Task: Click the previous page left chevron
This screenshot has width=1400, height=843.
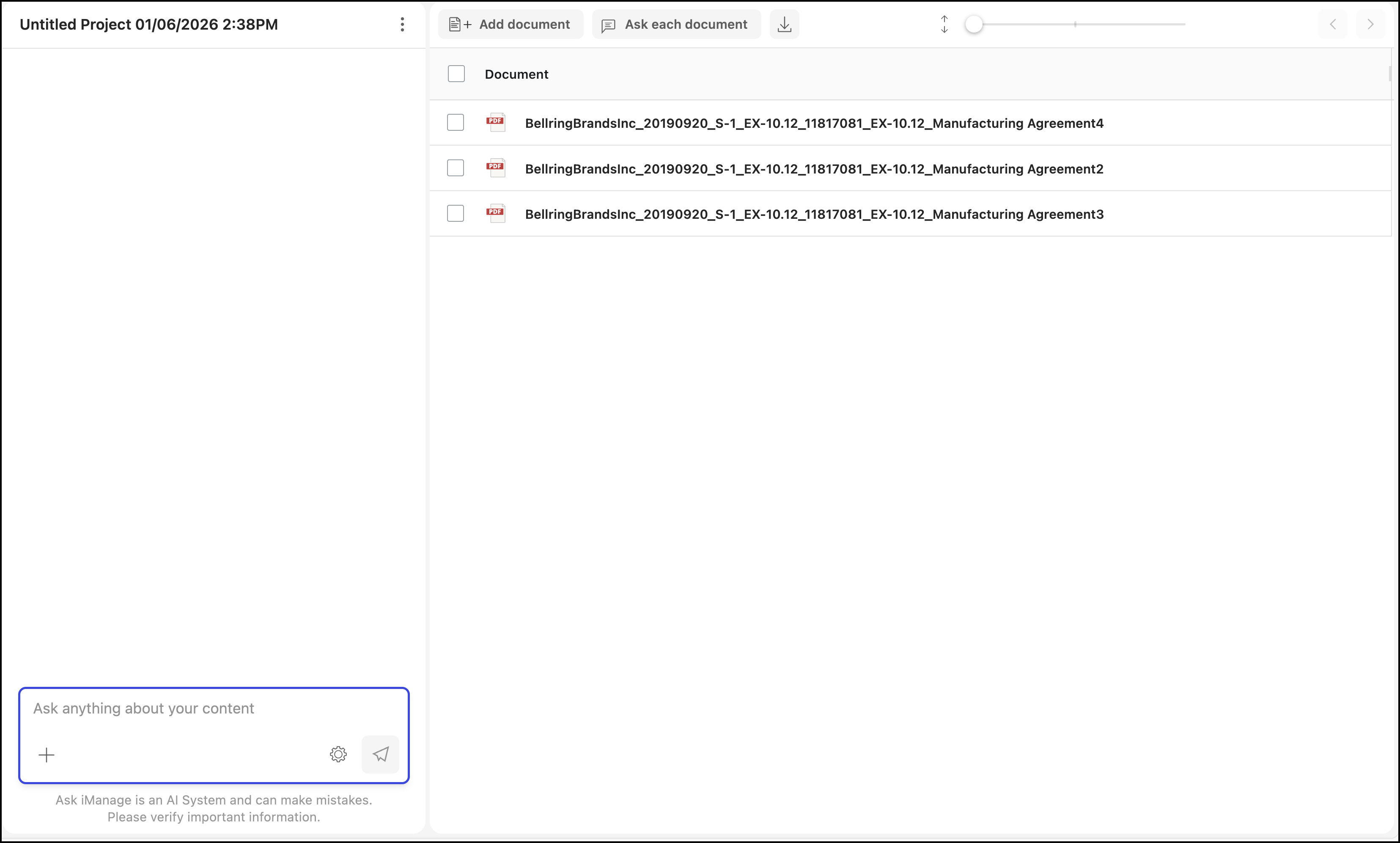Action: (1332, 25)
